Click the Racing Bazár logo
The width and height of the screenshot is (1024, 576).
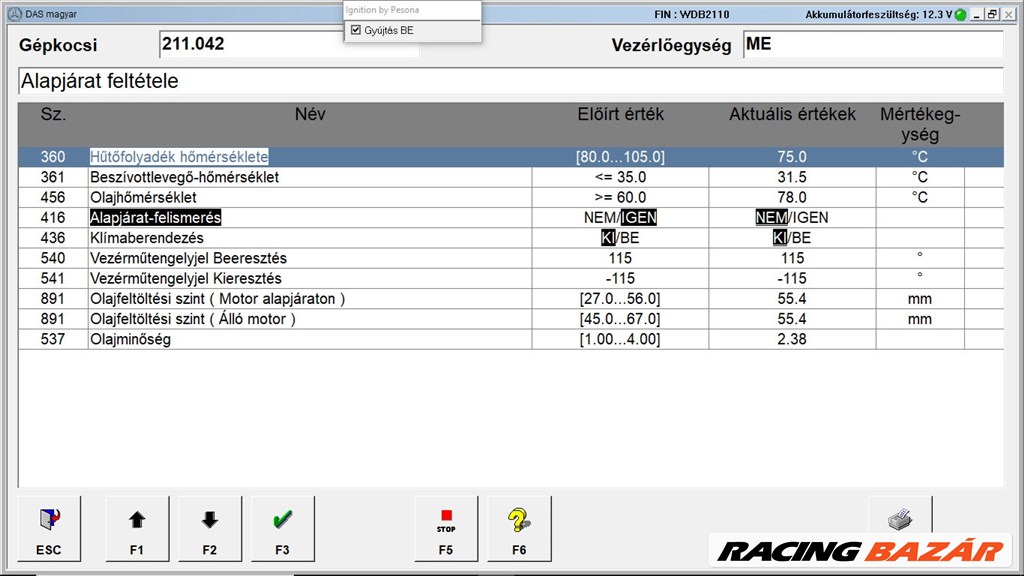pyautogui.click(x=860, y=551)
